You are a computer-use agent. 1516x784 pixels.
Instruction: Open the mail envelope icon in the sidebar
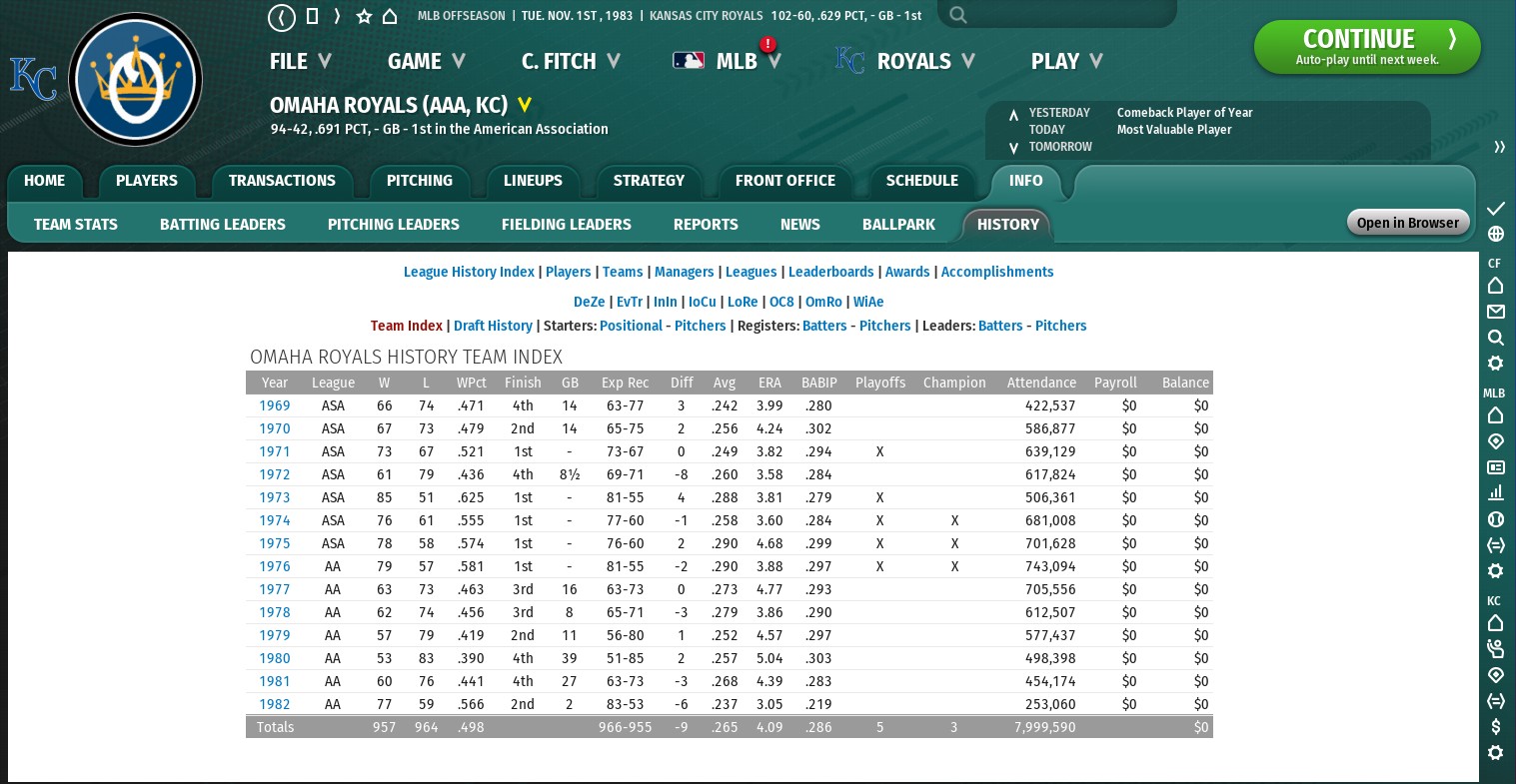point(1495,312)
